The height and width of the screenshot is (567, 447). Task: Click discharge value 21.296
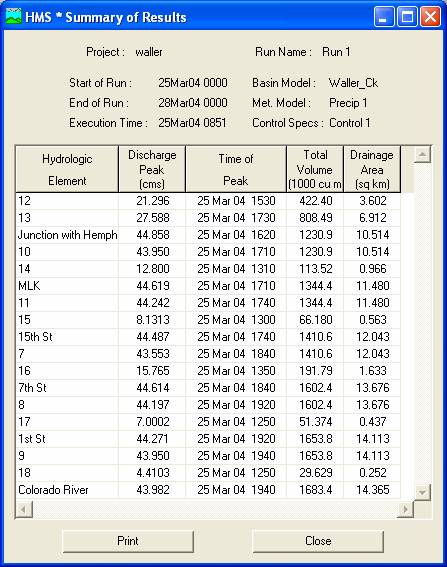coord(153,201)
